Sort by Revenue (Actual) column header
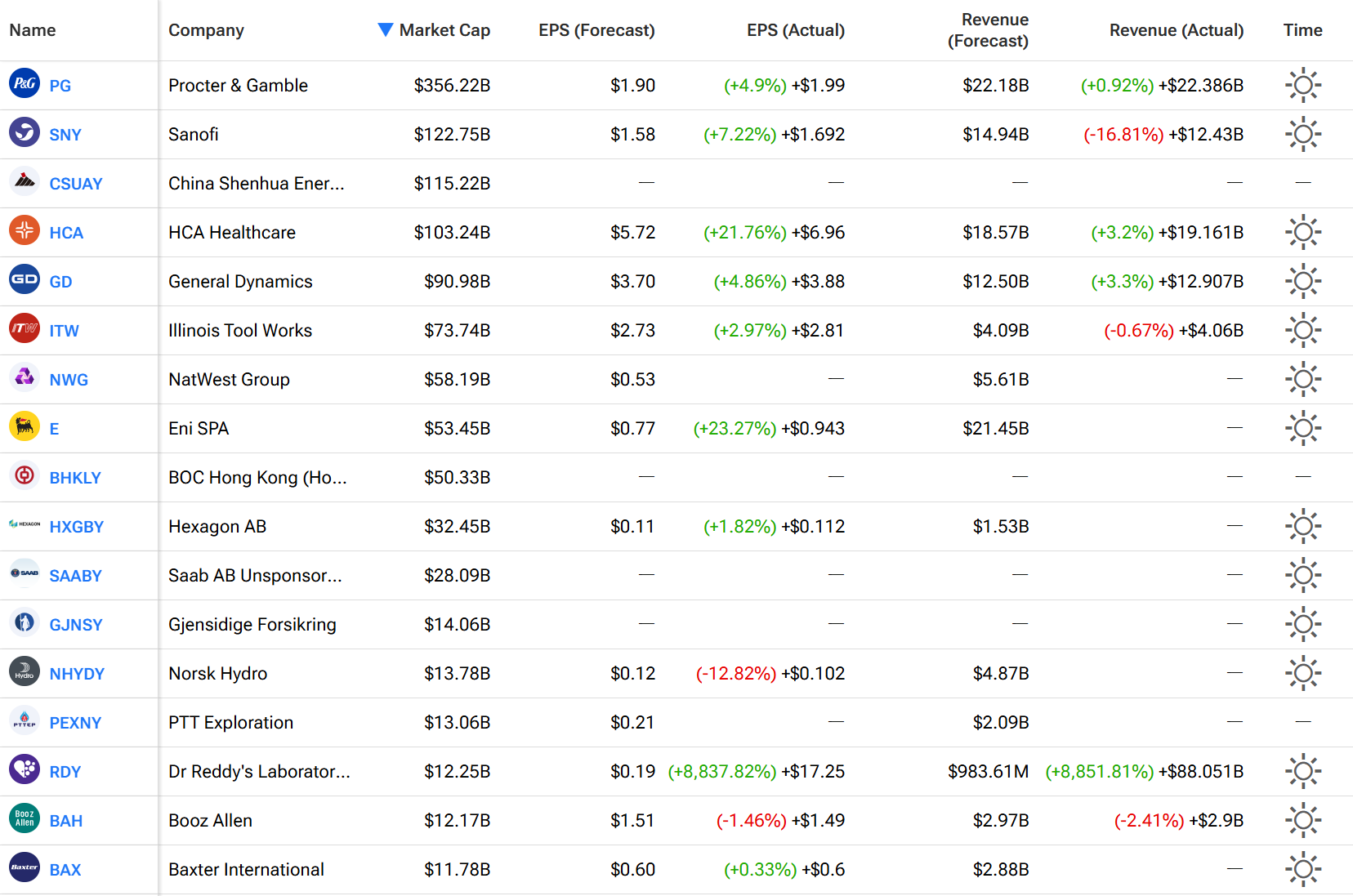The height and width of the screenshot is (896, 1353). [1177, 30]
